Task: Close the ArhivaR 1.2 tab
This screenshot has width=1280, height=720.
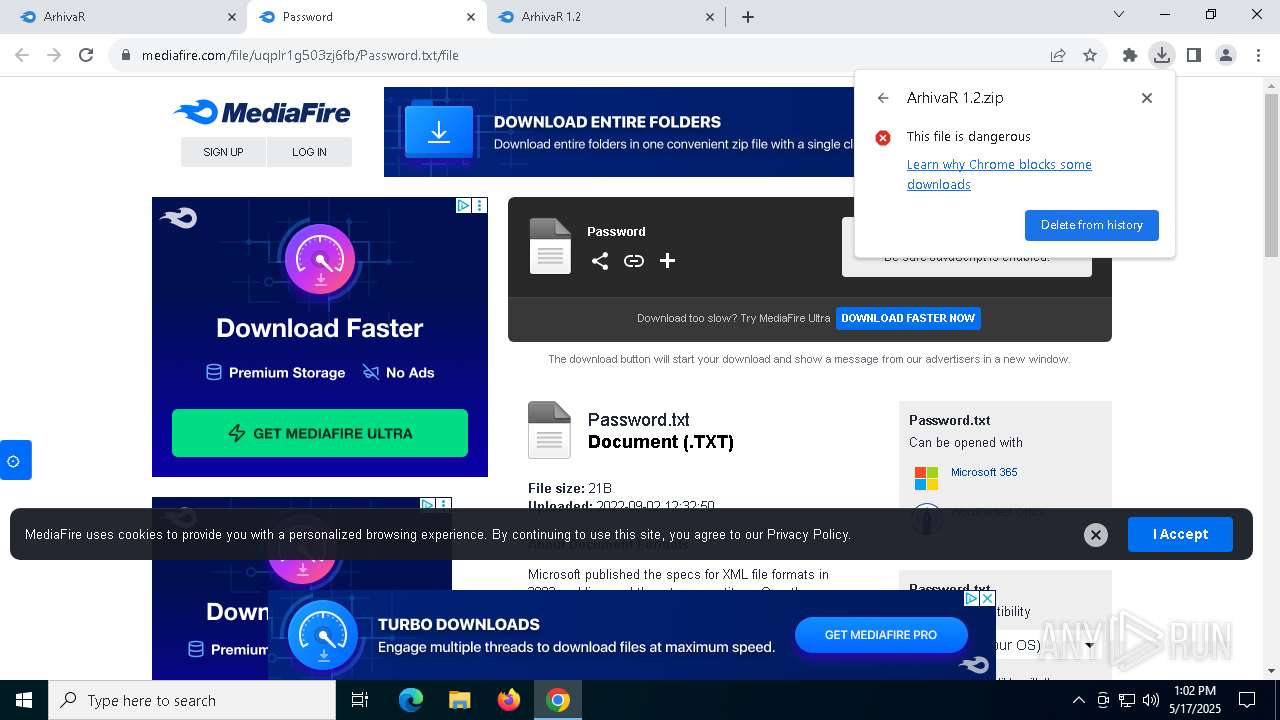Action: tap(710, 17)
